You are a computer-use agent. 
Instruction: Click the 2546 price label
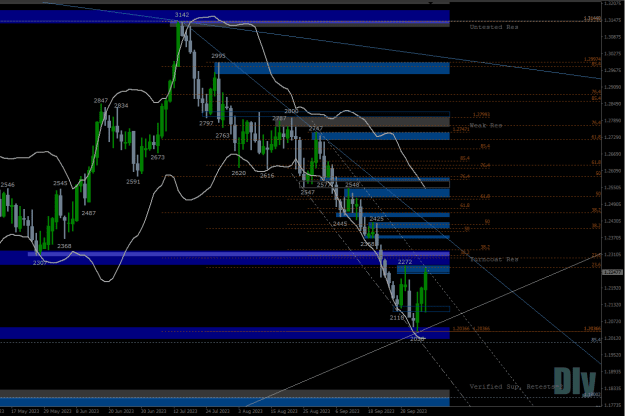point(8,184)
